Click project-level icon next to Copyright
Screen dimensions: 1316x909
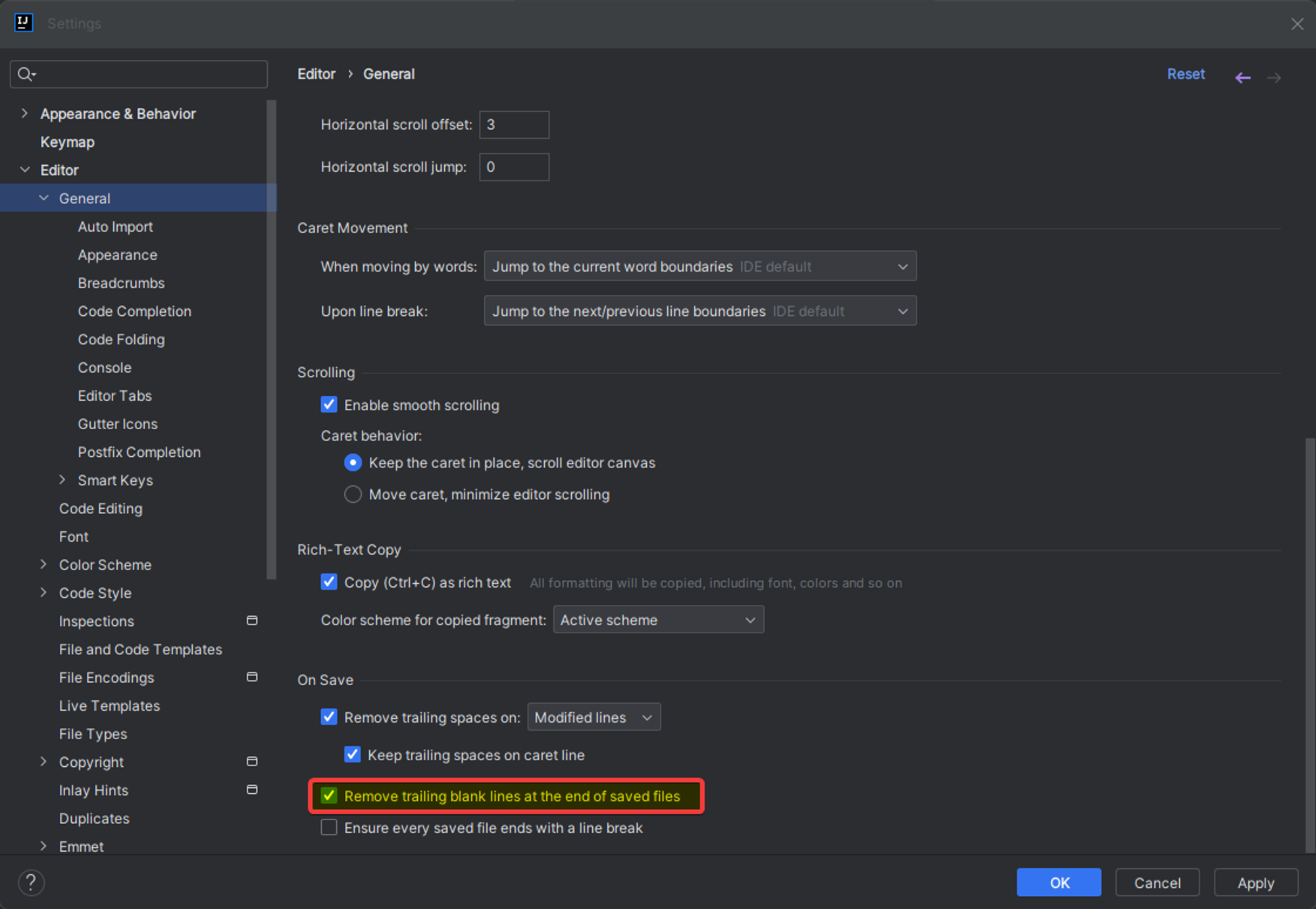point(252,762)
